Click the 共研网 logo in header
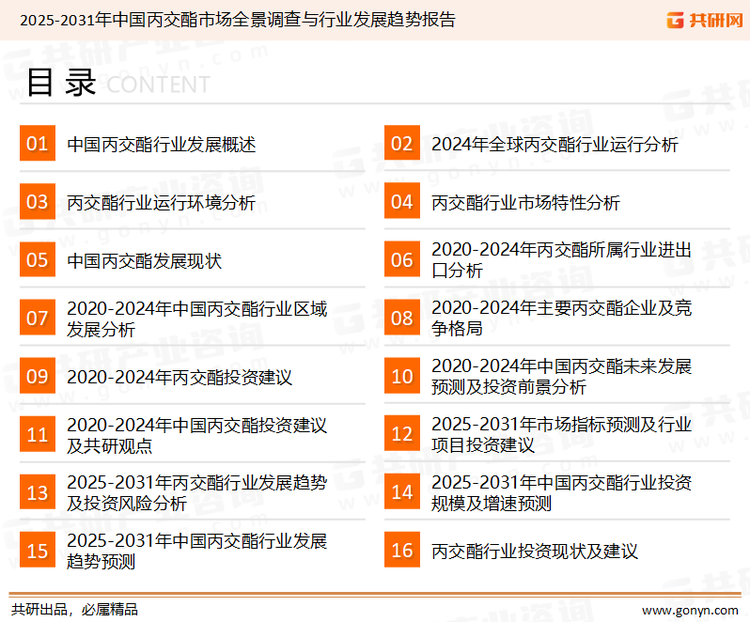Image resolution: width=750 pixels, height=622 pixels. click(705, 20)
